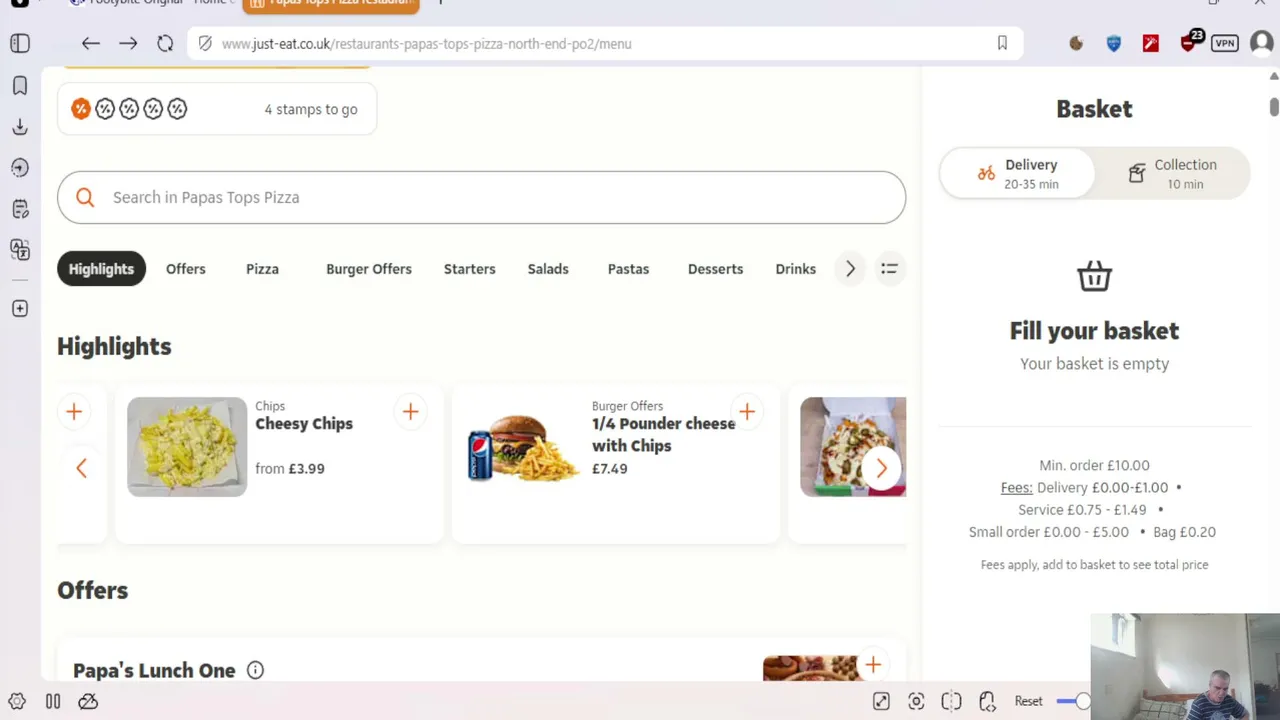Add the partly hidden left highlight item
This screenshot has height=720, width=1280.
(x=74, y=411)
